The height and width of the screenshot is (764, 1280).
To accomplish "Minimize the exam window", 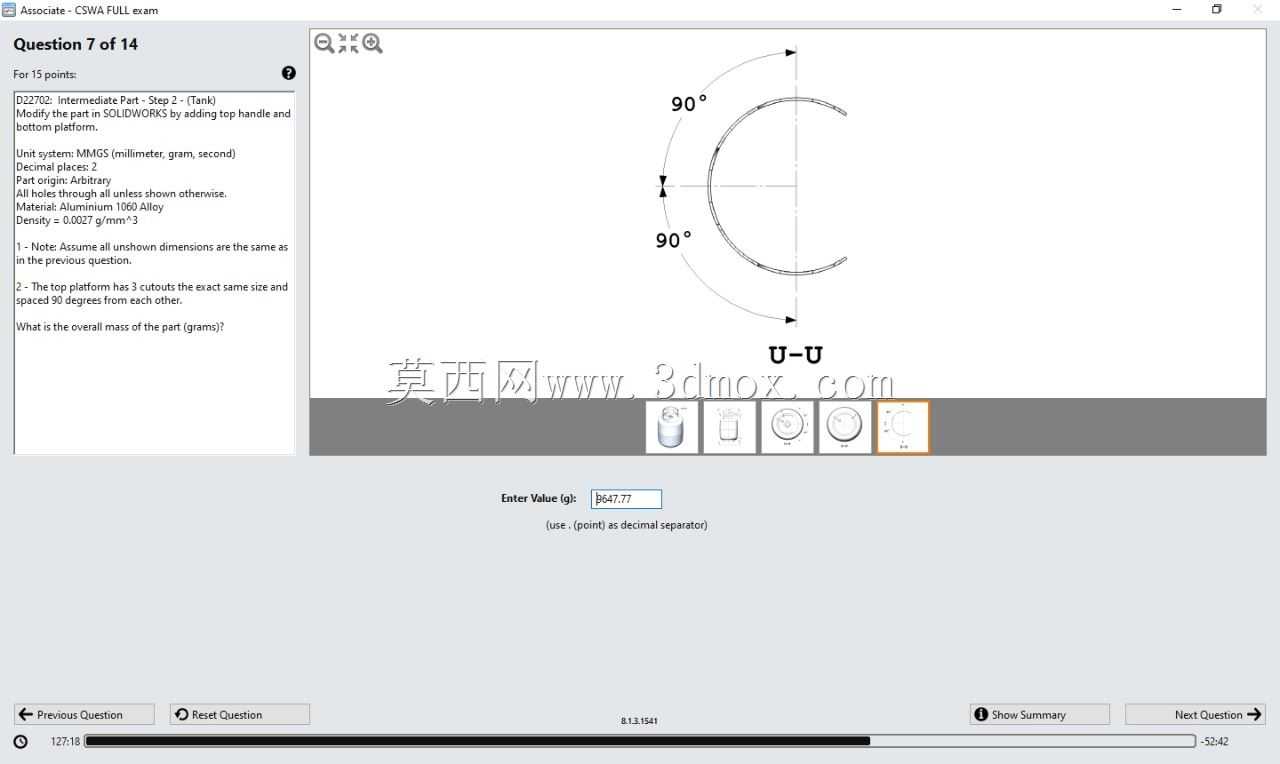I will coord(1176,10).
